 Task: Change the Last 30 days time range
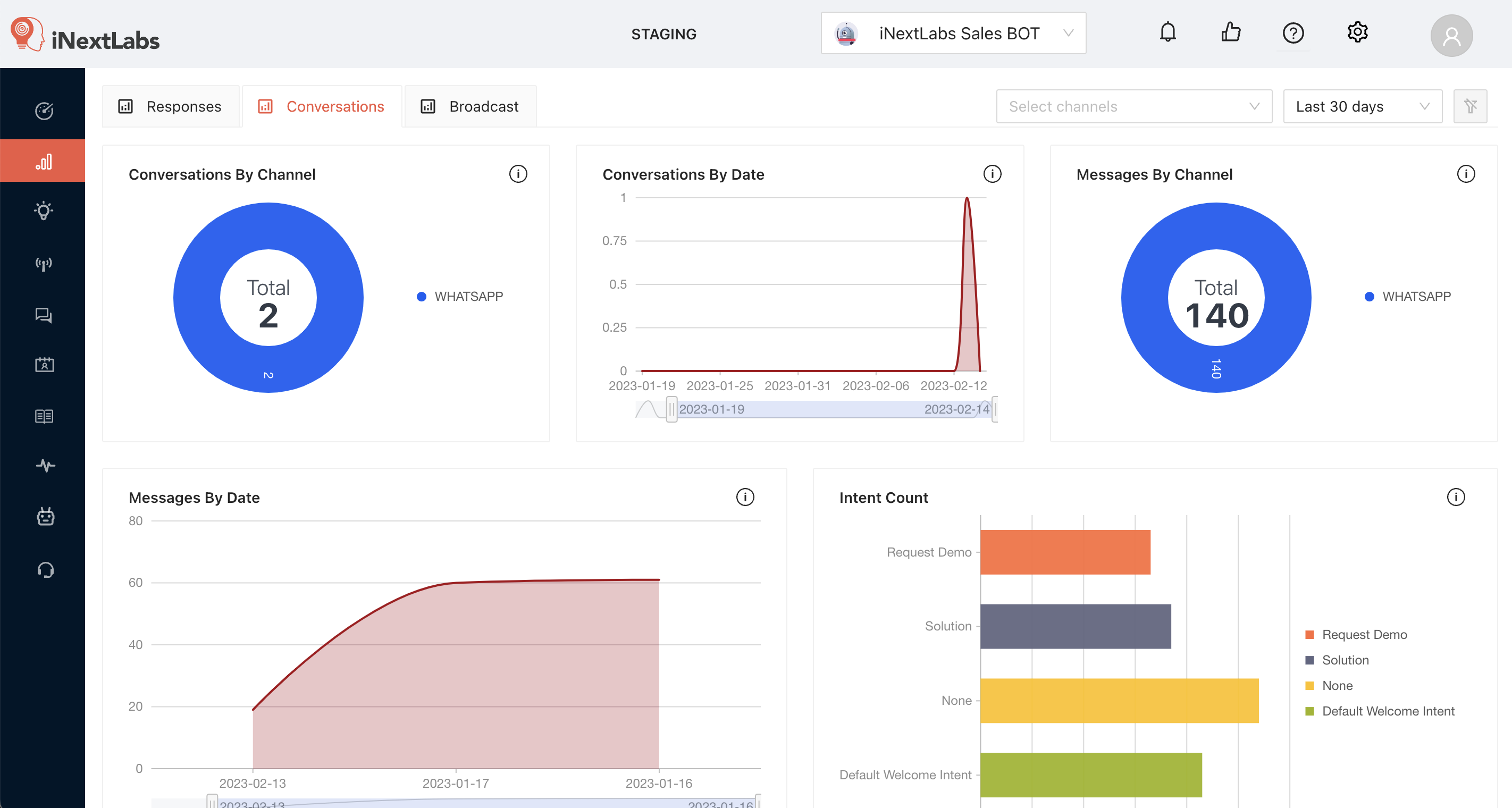pyautogui.click(x=1362, y=106)
